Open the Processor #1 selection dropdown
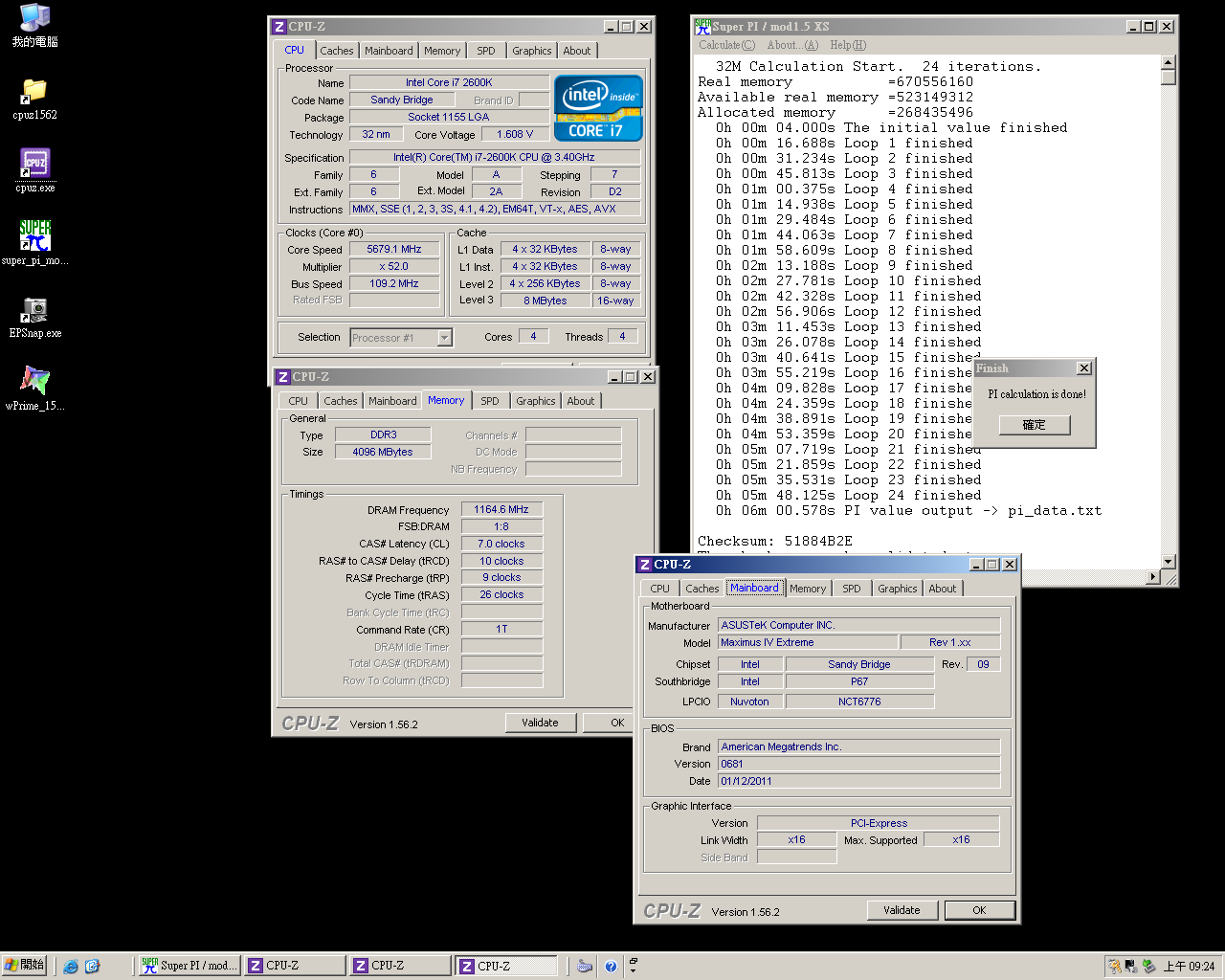This screenshot has width=1225, height=980. [x=444, y=337]
